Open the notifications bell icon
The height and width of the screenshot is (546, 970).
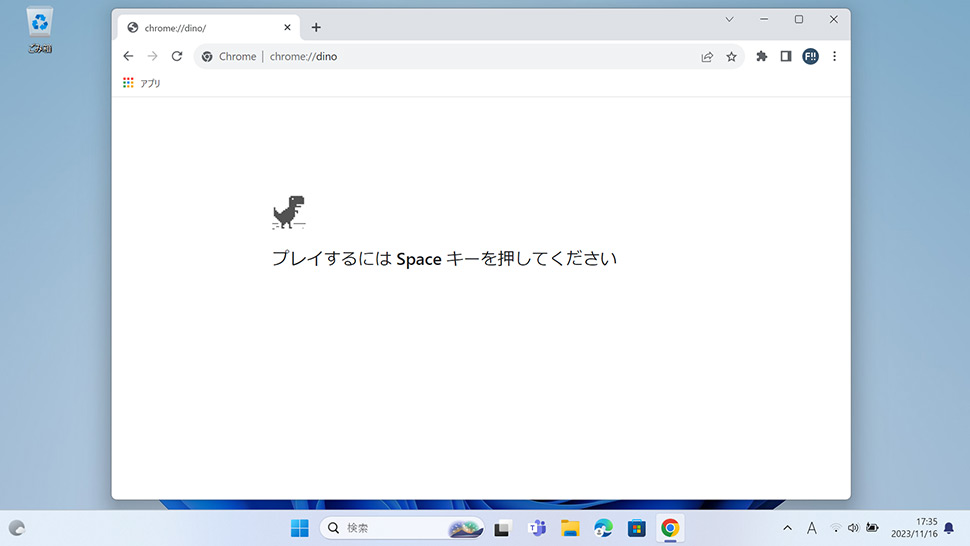click(x=949, y=528)
